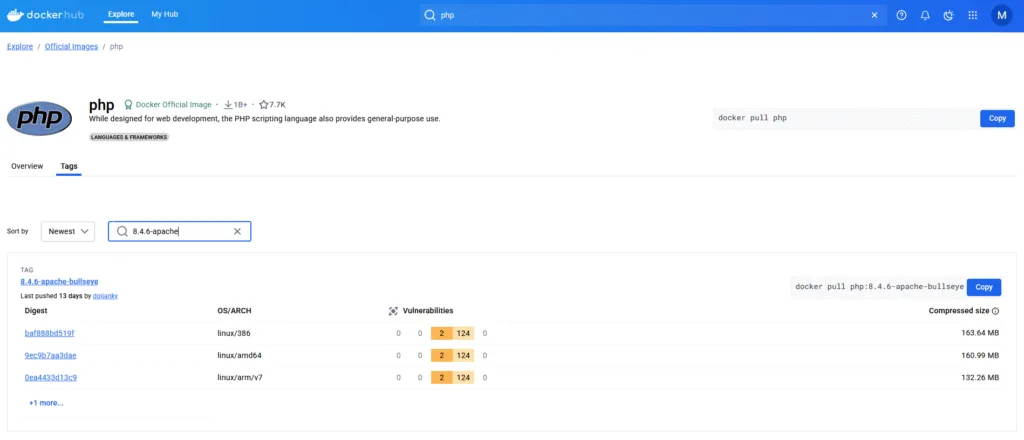The width and height of the screenshot is (1024, 440).
Task: Open digest baf888bd519f
Action: coord(50,333)
